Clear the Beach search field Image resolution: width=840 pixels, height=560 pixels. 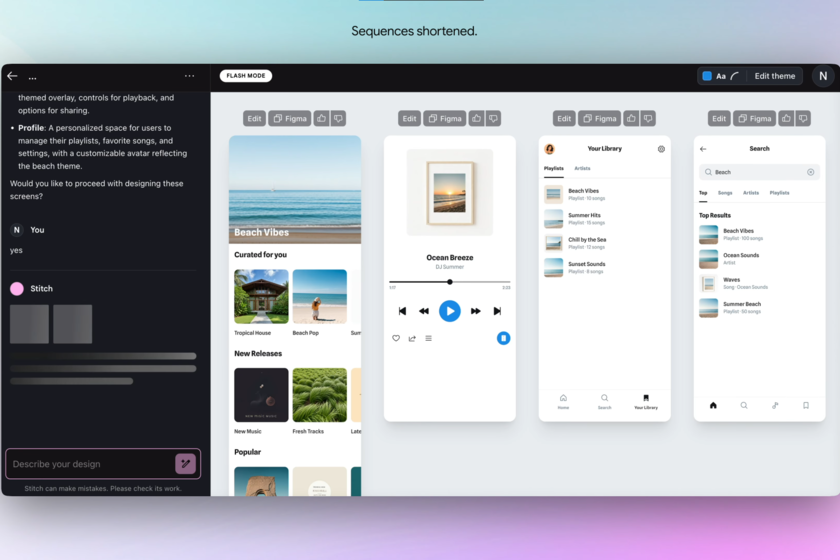pyautogui.click(x=810, y=172)
